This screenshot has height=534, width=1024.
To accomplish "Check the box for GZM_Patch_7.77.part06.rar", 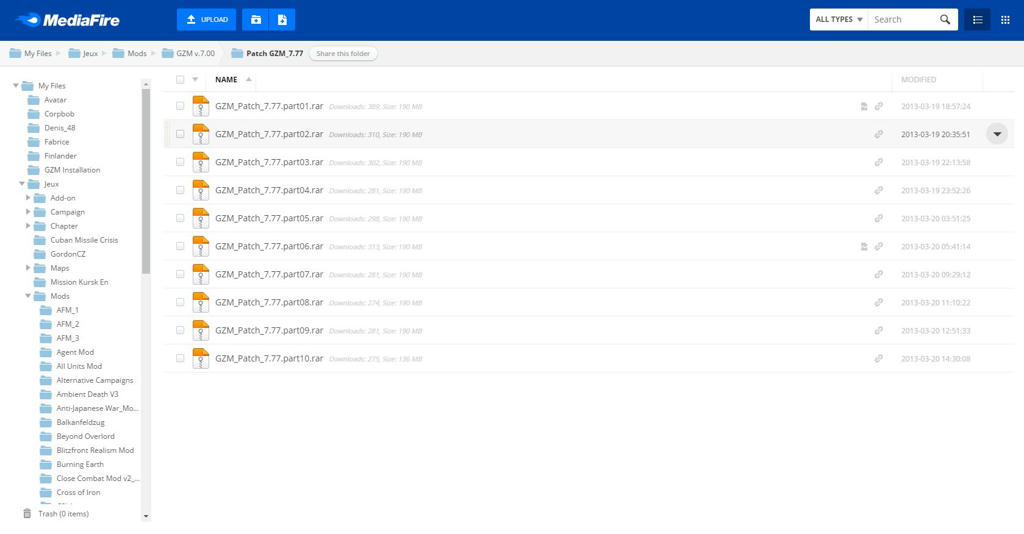I will tap(180, 246).
